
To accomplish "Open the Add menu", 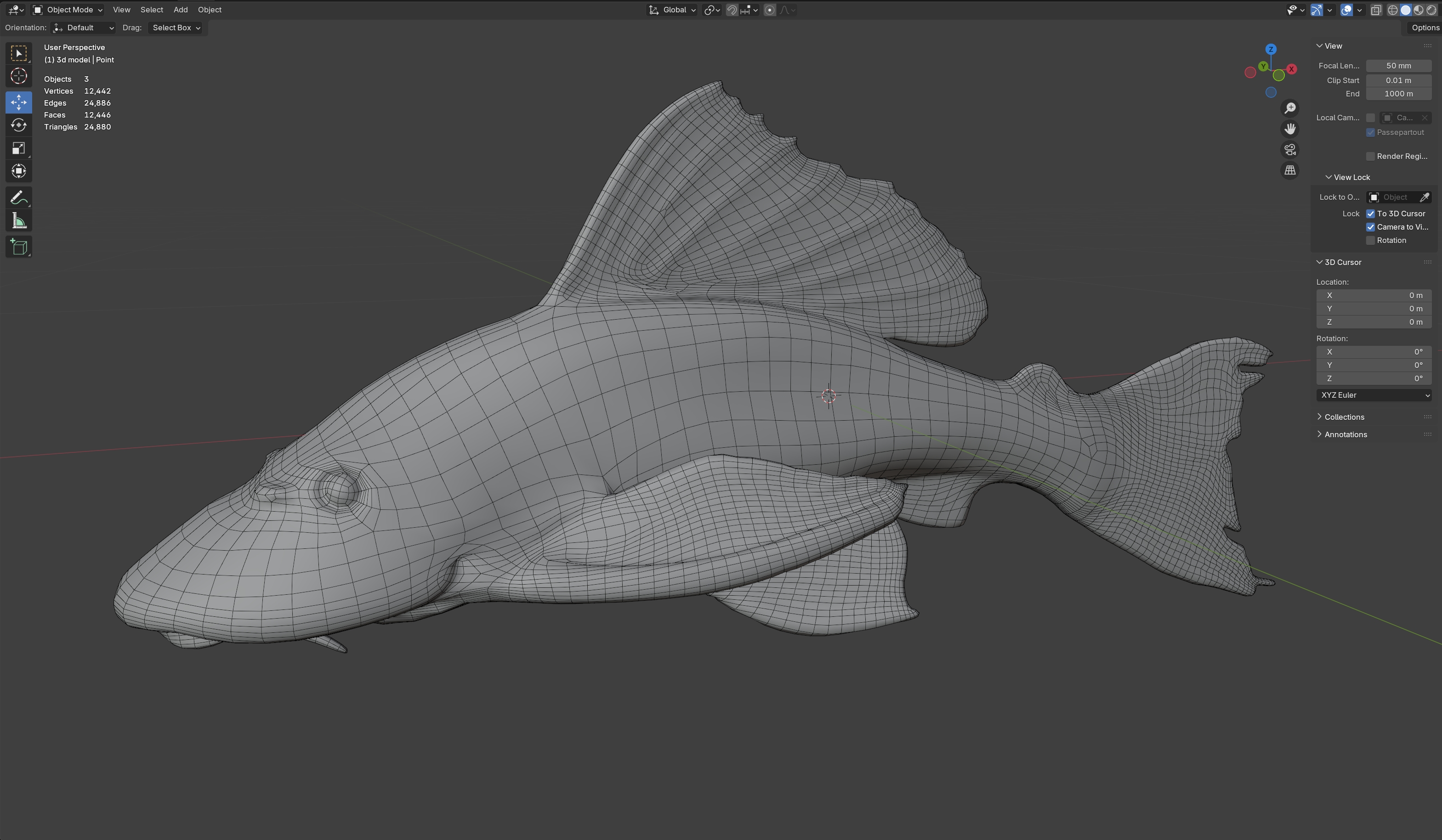I will 180,10.
